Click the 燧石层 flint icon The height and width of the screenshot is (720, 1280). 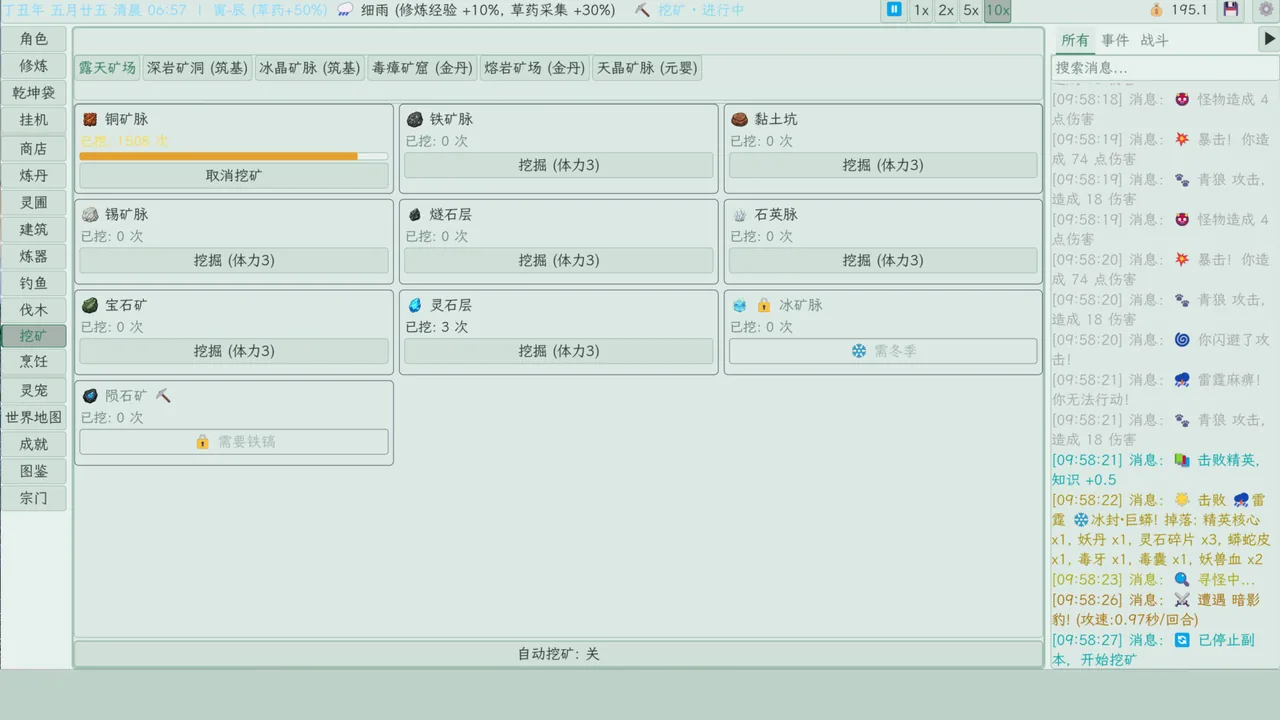point(415,214)
